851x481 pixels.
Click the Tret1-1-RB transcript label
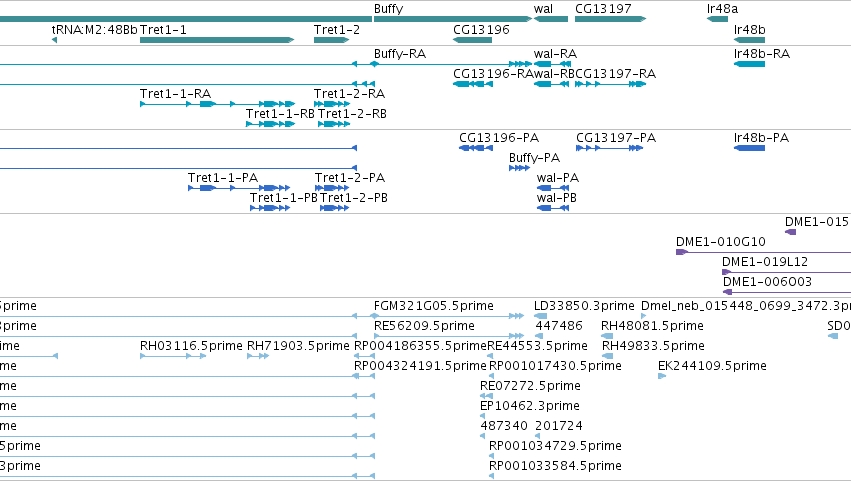(280, 113)
